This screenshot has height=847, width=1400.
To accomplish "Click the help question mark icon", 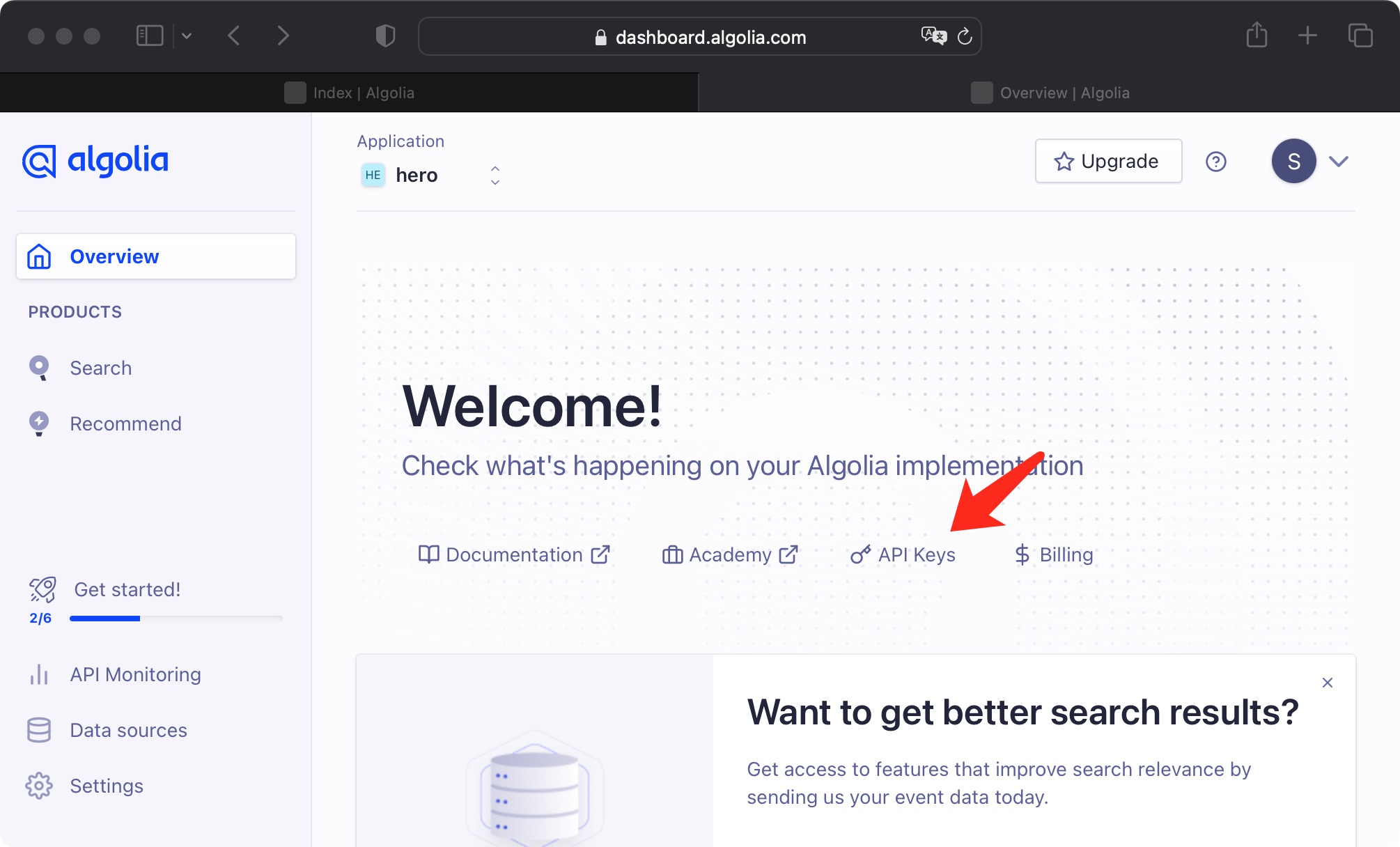I will (1215, 162).
